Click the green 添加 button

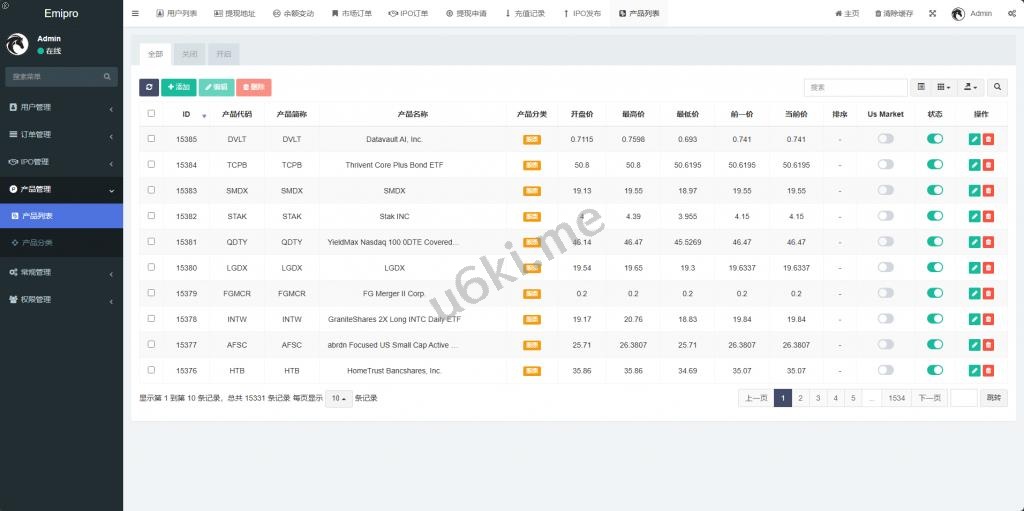[178, 88]
